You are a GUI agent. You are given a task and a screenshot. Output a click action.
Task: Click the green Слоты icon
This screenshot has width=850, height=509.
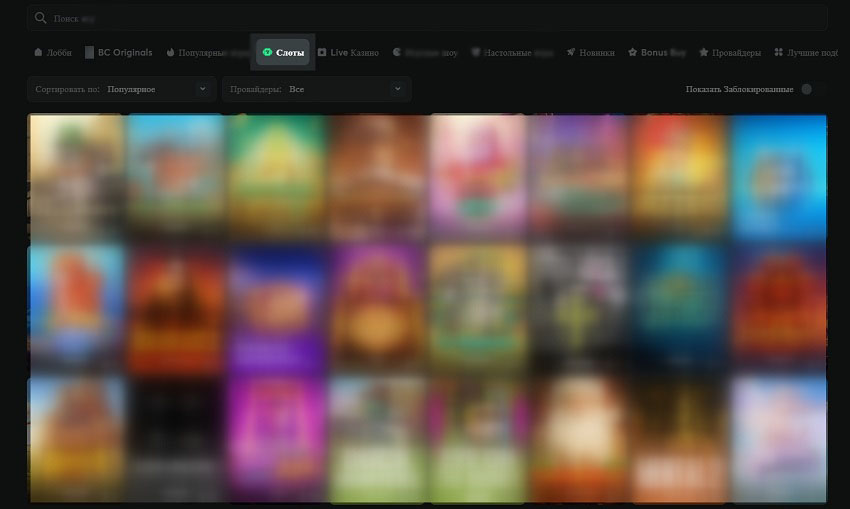tap(267, 52)
